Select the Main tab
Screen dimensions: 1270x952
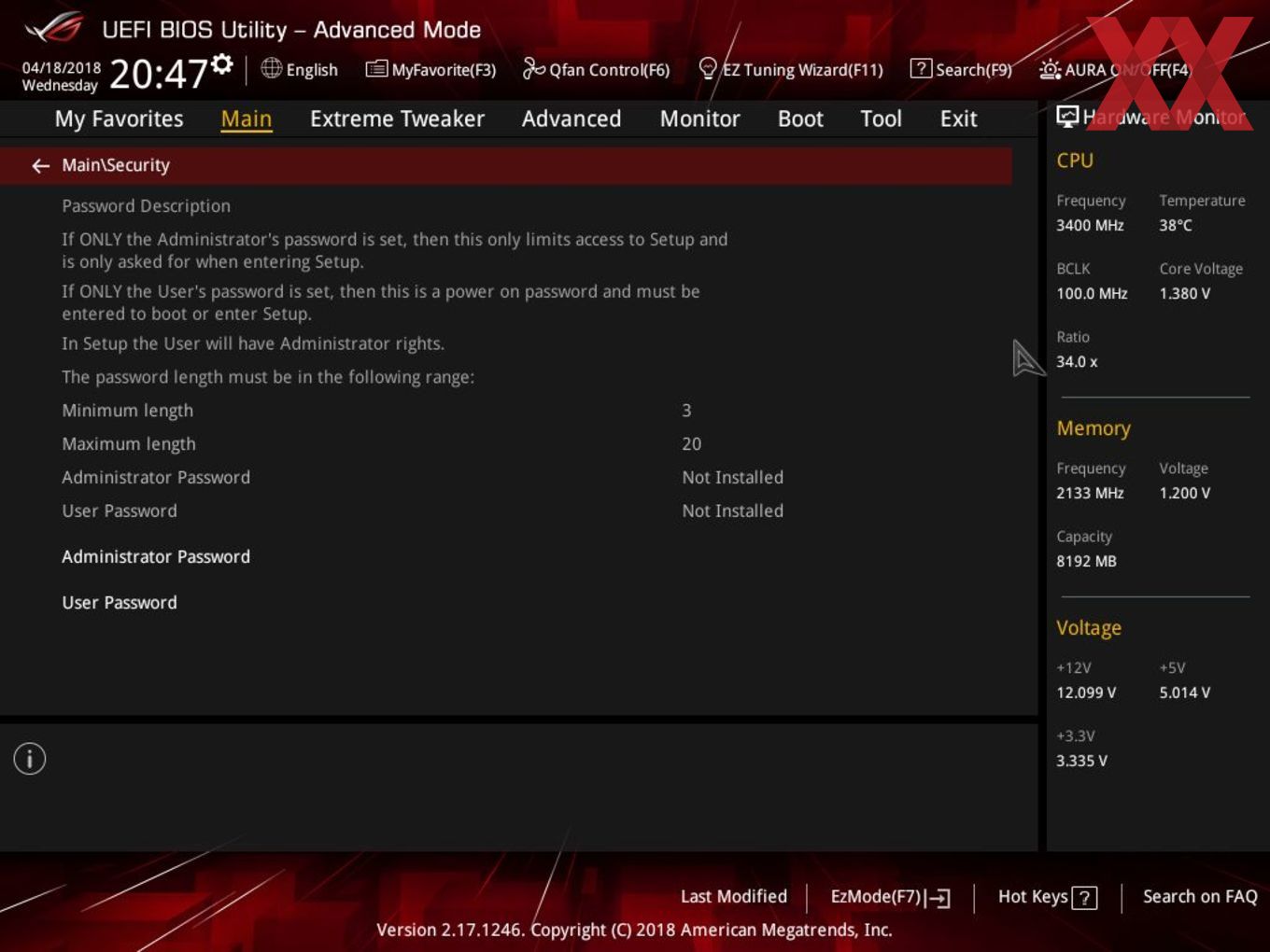[247, 119]
